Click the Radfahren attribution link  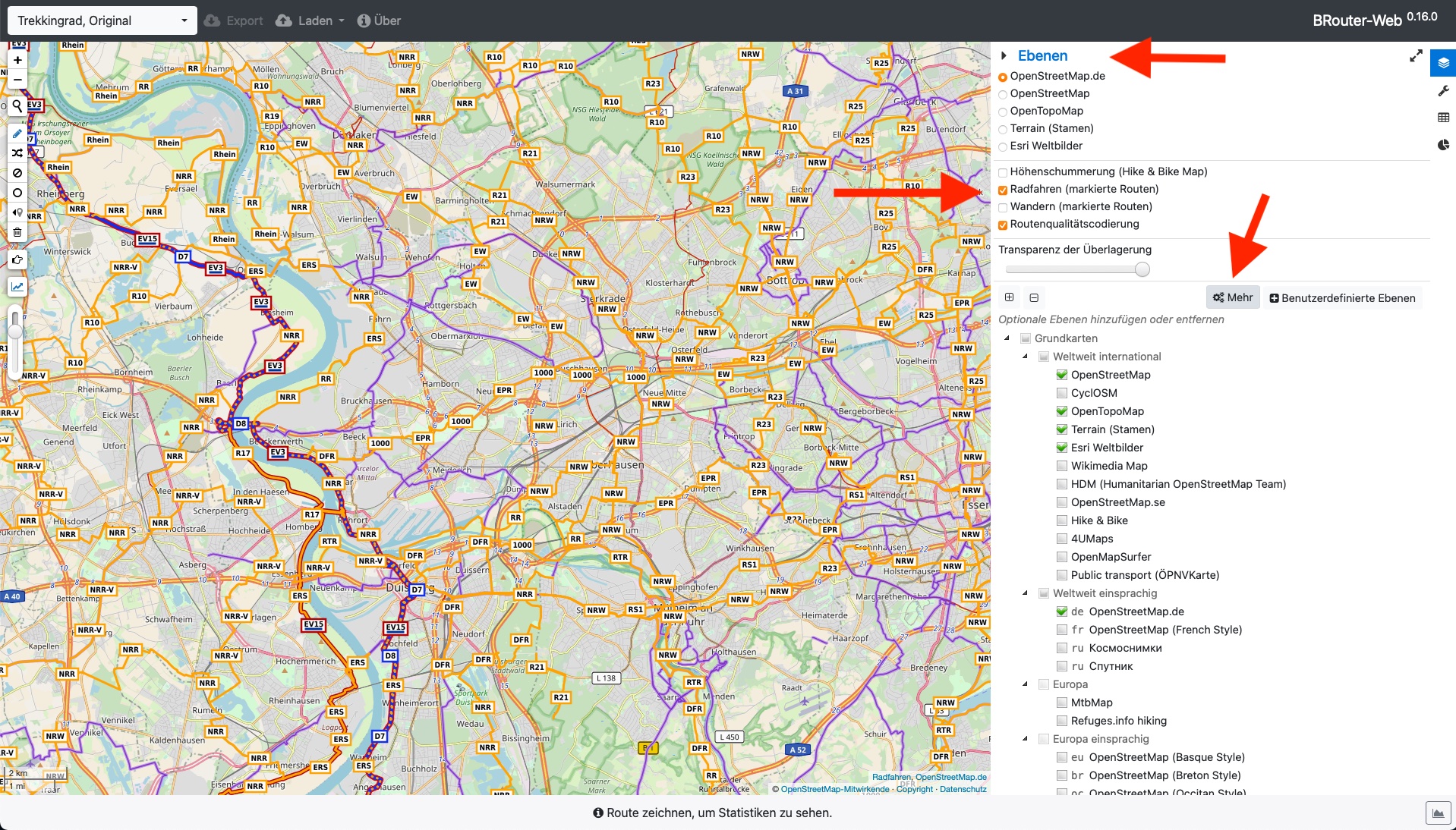pyautogui.click(x=891, y=778)
